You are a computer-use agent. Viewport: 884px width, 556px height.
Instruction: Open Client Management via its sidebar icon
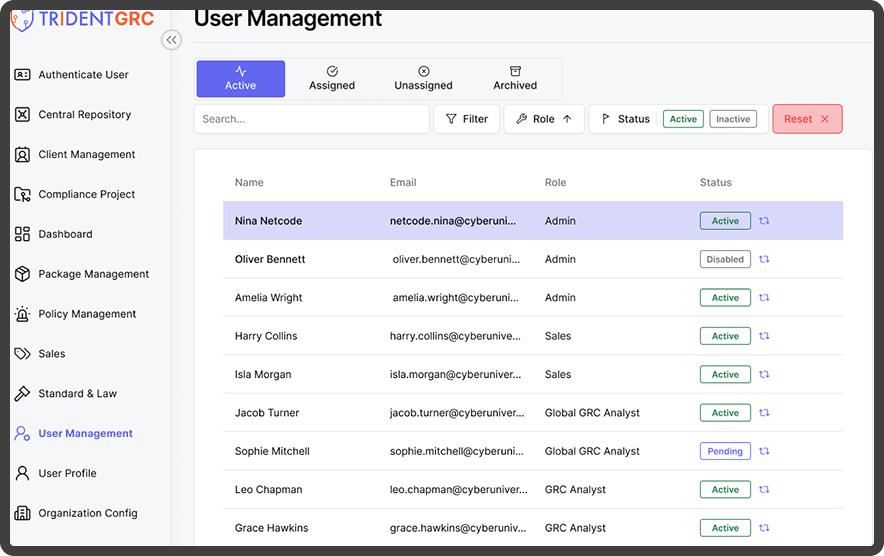[22, 155]
